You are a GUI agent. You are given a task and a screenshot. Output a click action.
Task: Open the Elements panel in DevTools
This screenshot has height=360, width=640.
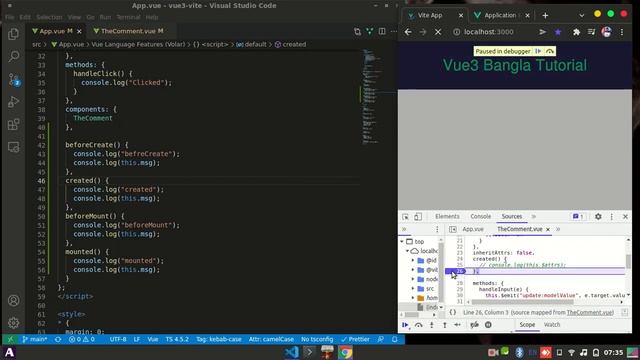(x=447, y=217)
